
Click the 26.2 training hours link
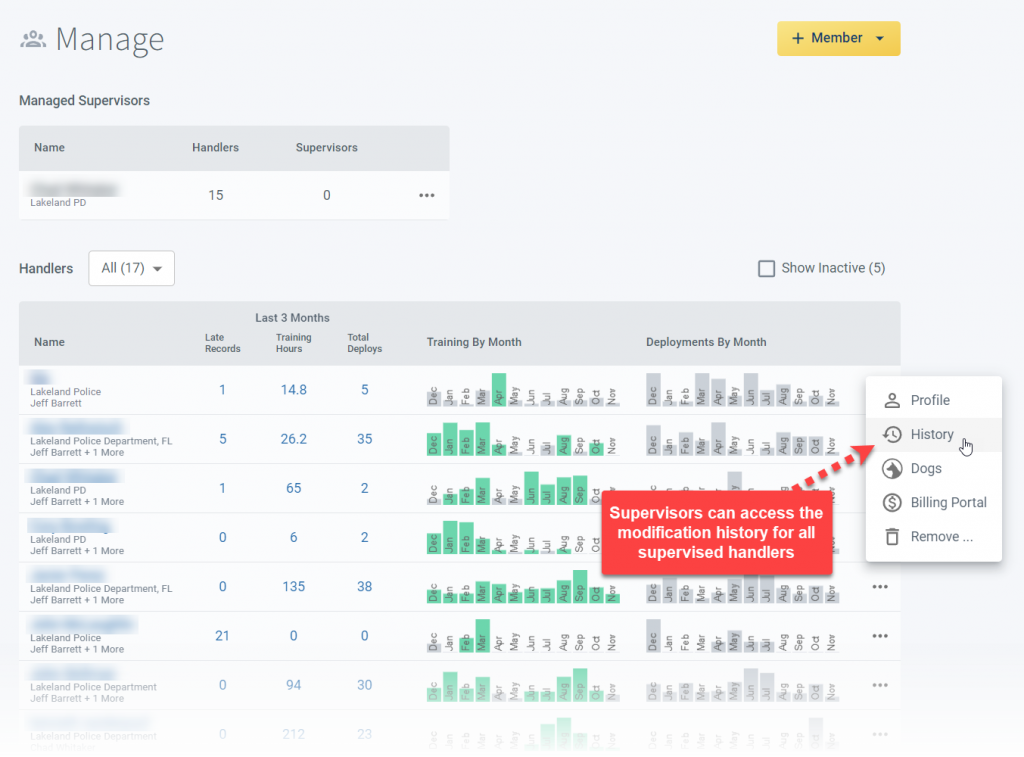coord(293,439)
